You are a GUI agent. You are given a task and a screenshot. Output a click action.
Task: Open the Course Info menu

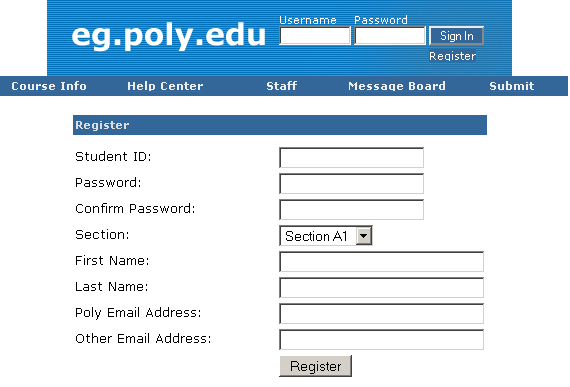(49, 86)
